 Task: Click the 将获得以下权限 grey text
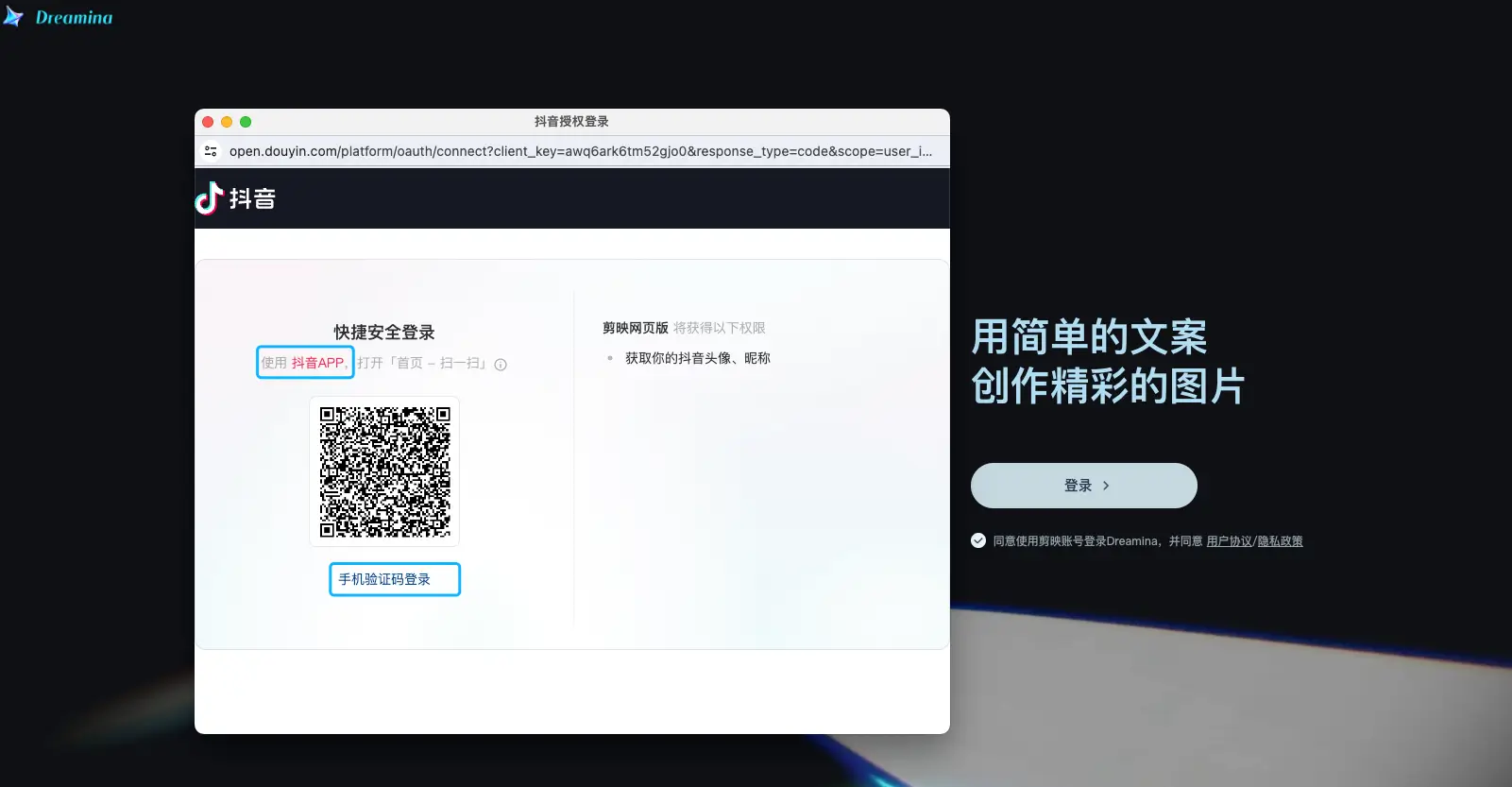tap(720, 328)
